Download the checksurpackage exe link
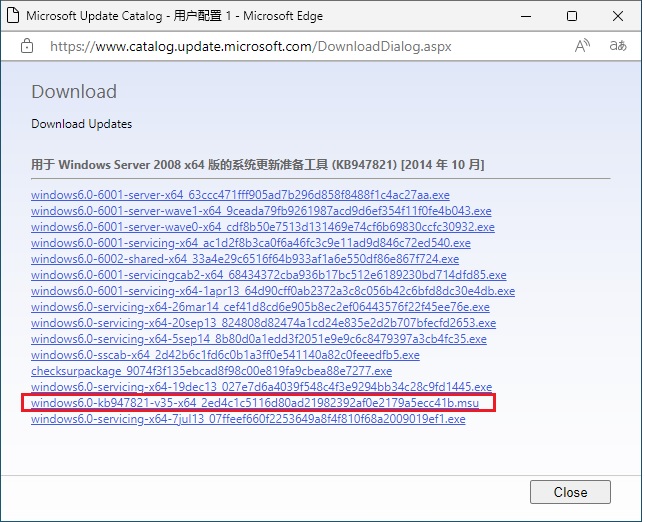Screen dimensions: 645x522 coord(211,371)
